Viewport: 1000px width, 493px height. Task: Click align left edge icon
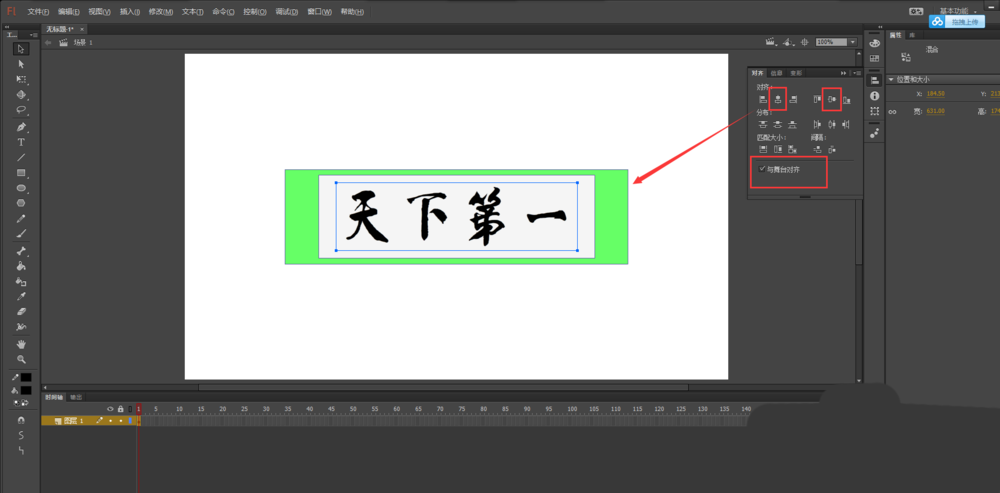[763, 99]
